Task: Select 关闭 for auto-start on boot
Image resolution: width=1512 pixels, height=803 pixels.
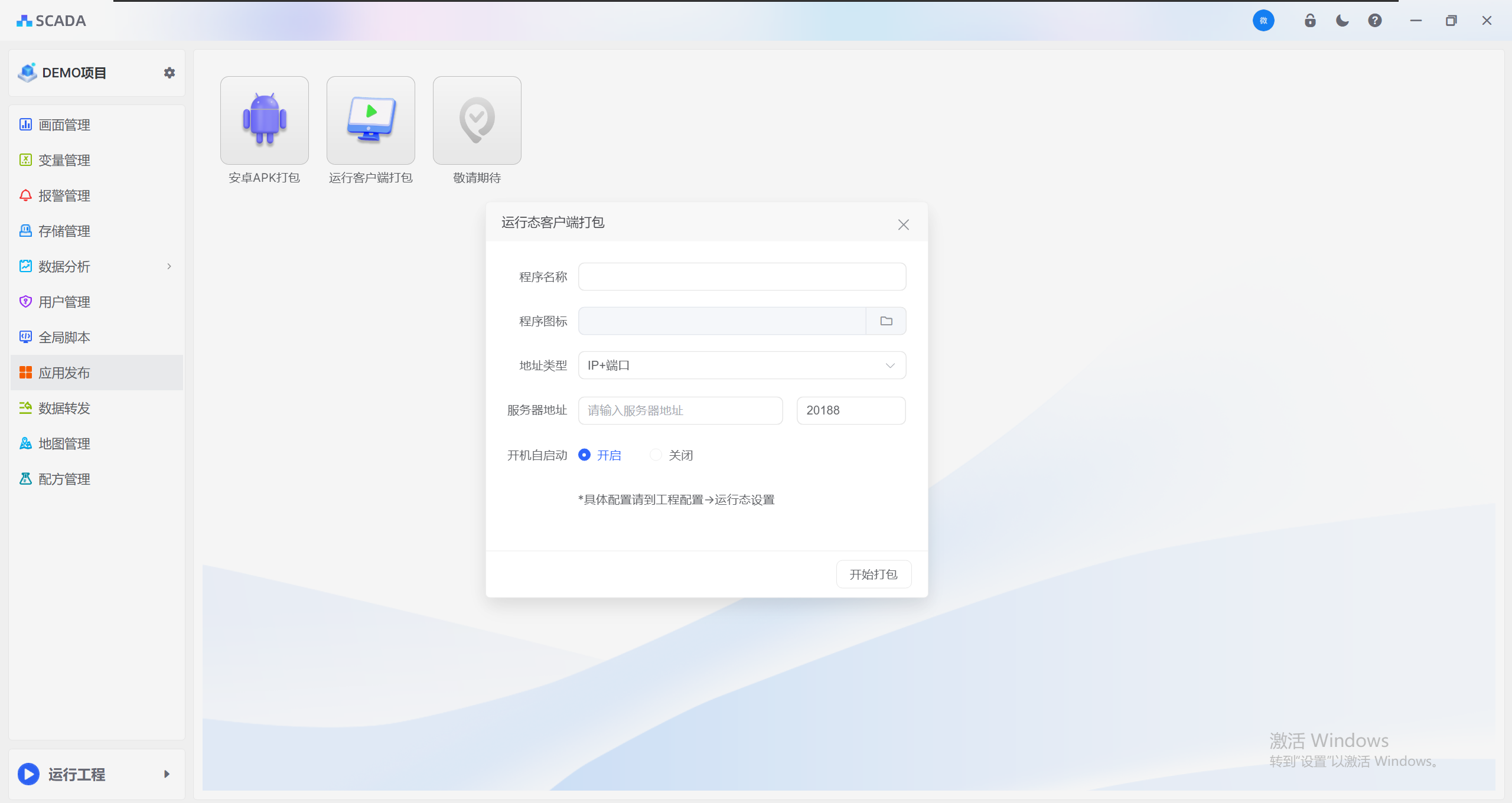Action: tap(656, 455)
